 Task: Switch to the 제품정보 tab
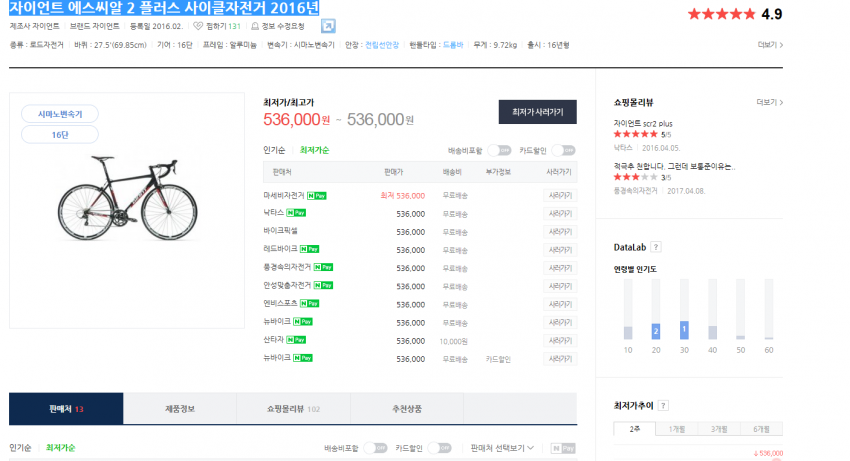[180, 409]
